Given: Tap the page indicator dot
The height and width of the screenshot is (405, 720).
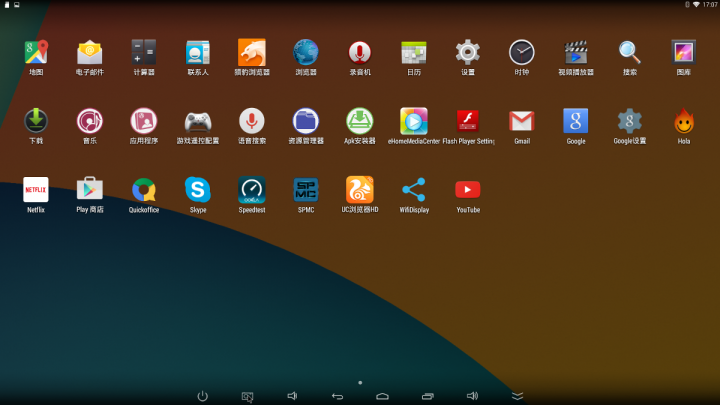Looking at the screenshot, I should [360, 382].
